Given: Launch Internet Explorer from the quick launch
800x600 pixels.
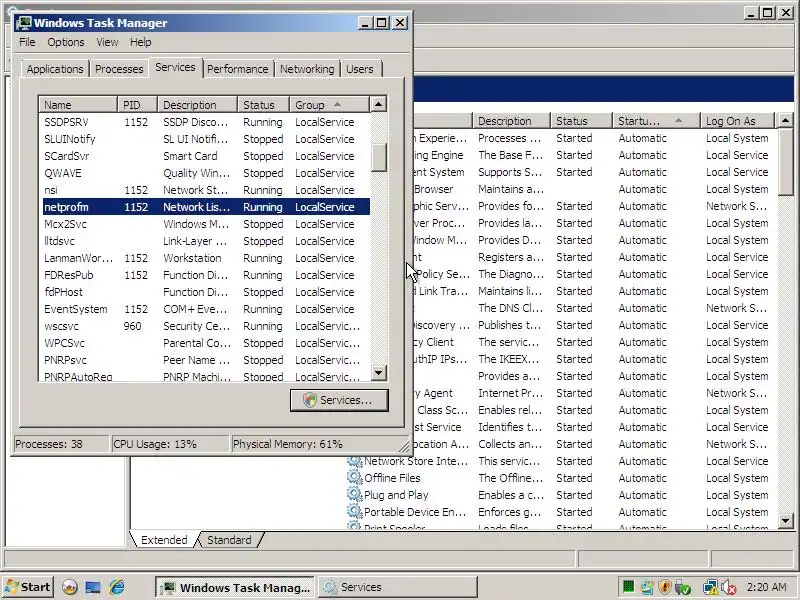Looking at the screenshot, I should pyautogui.click(x=117, y=587).
